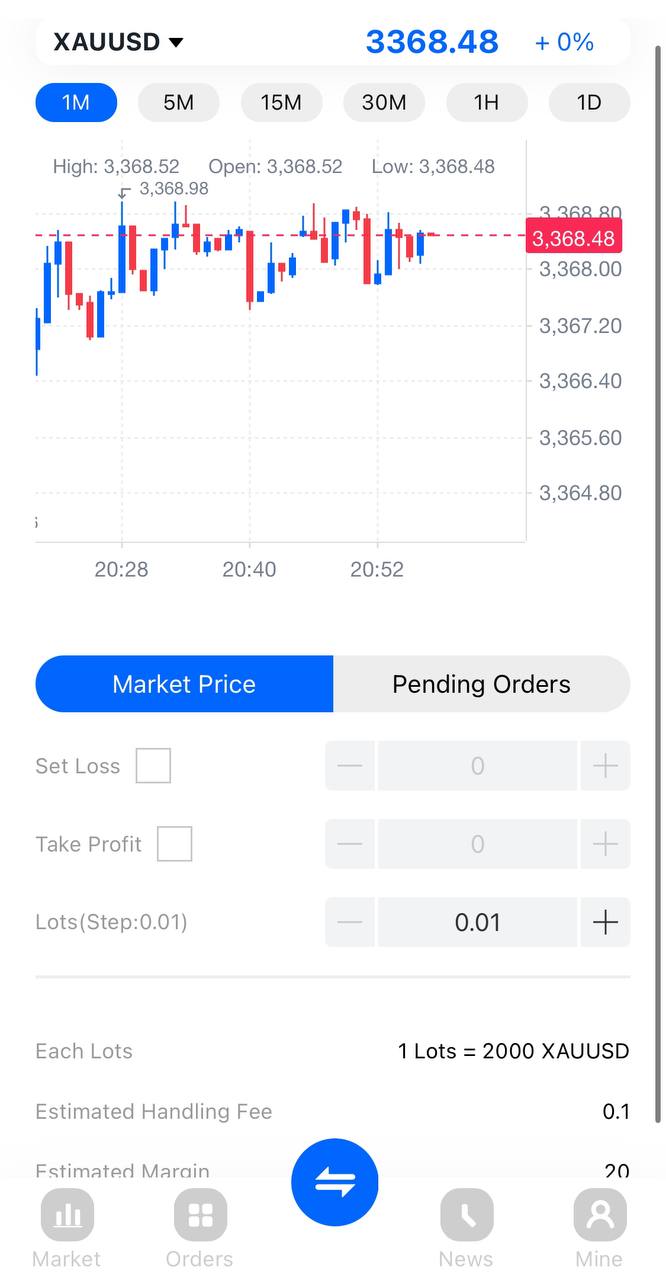
Task: Choose the 1D timeframe
Action: pos(589,102)
